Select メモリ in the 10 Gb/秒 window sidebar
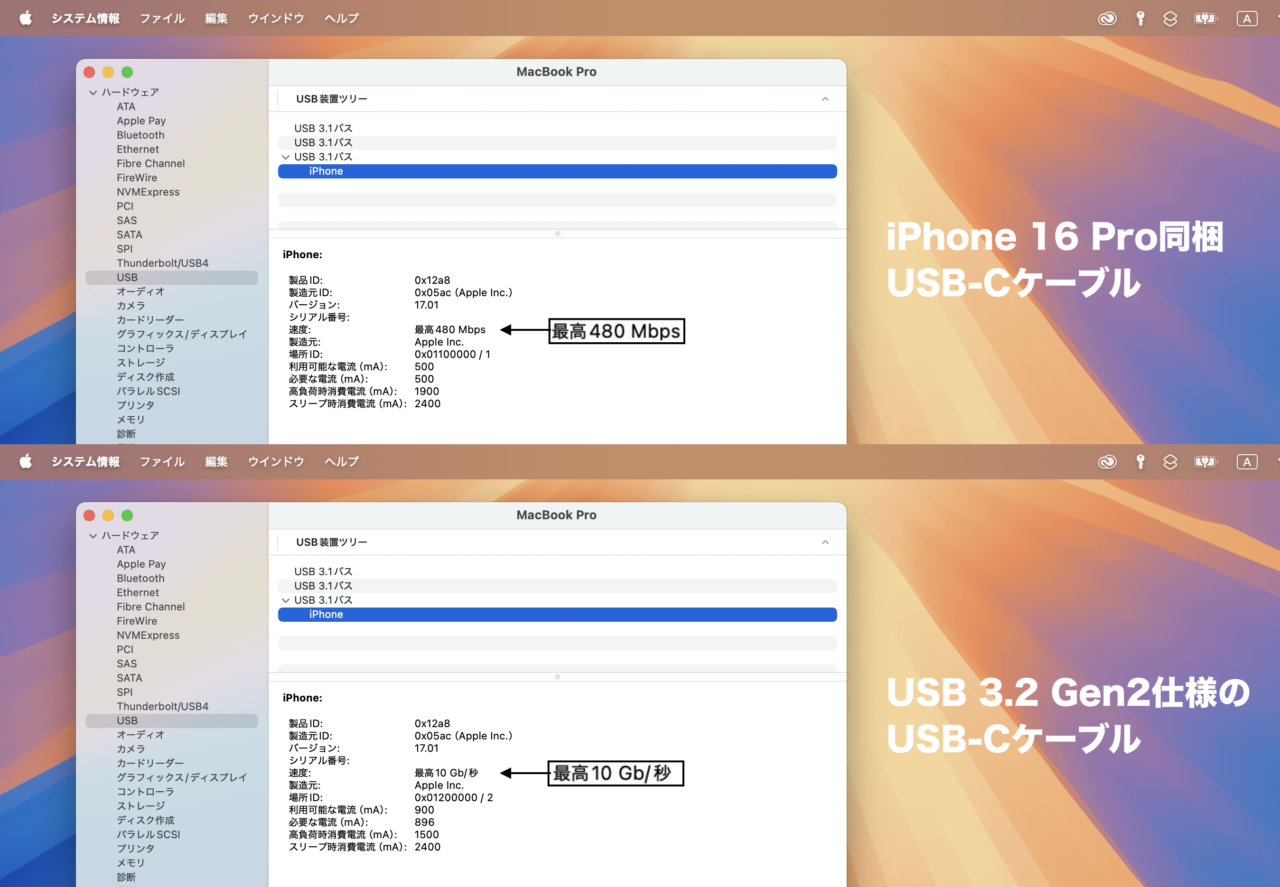The height and width of the screenshot is (887, 1280). pos(131,862)
